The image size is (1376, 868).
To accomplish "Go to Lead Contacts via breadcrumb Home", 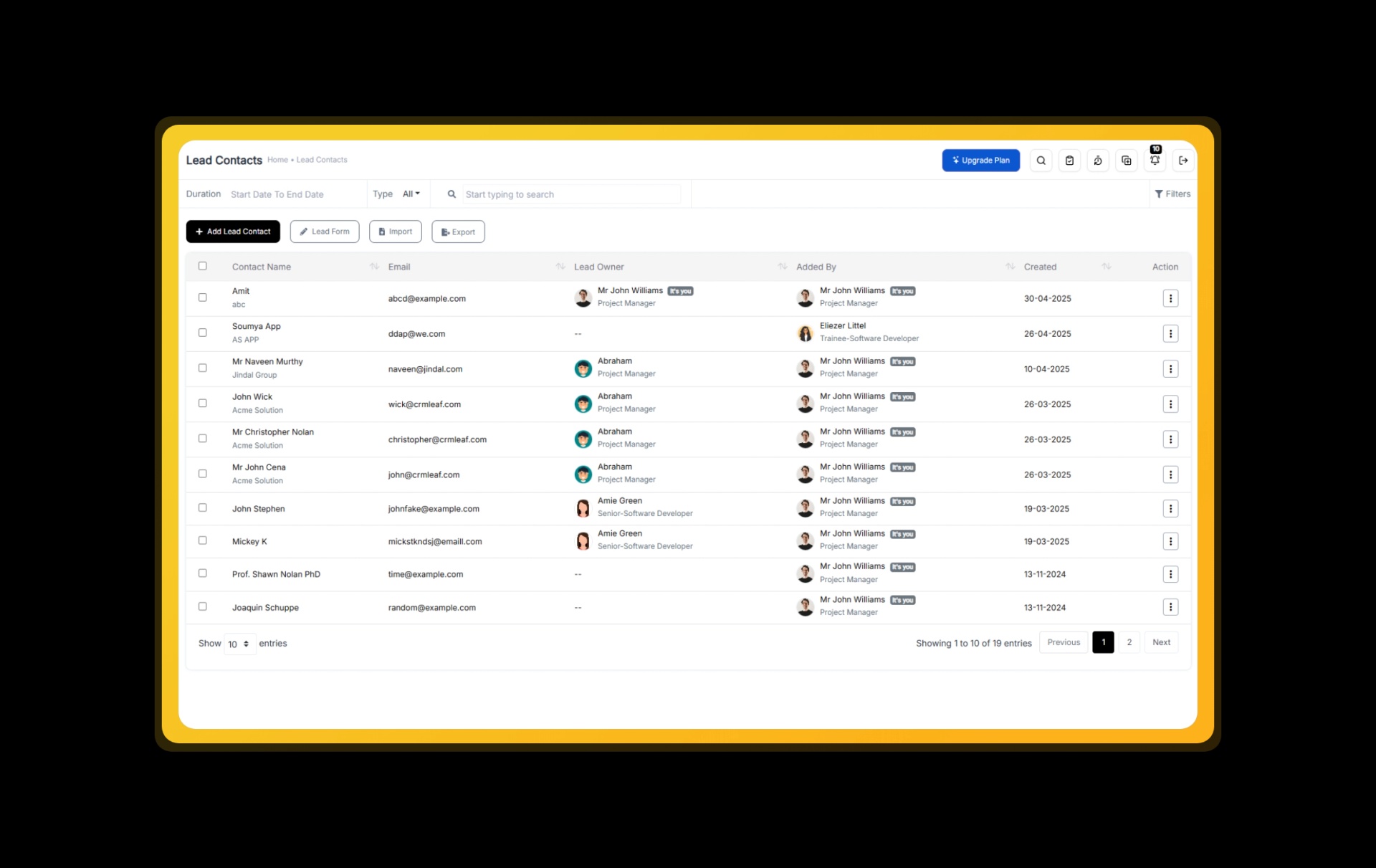I will coord(277,159).
